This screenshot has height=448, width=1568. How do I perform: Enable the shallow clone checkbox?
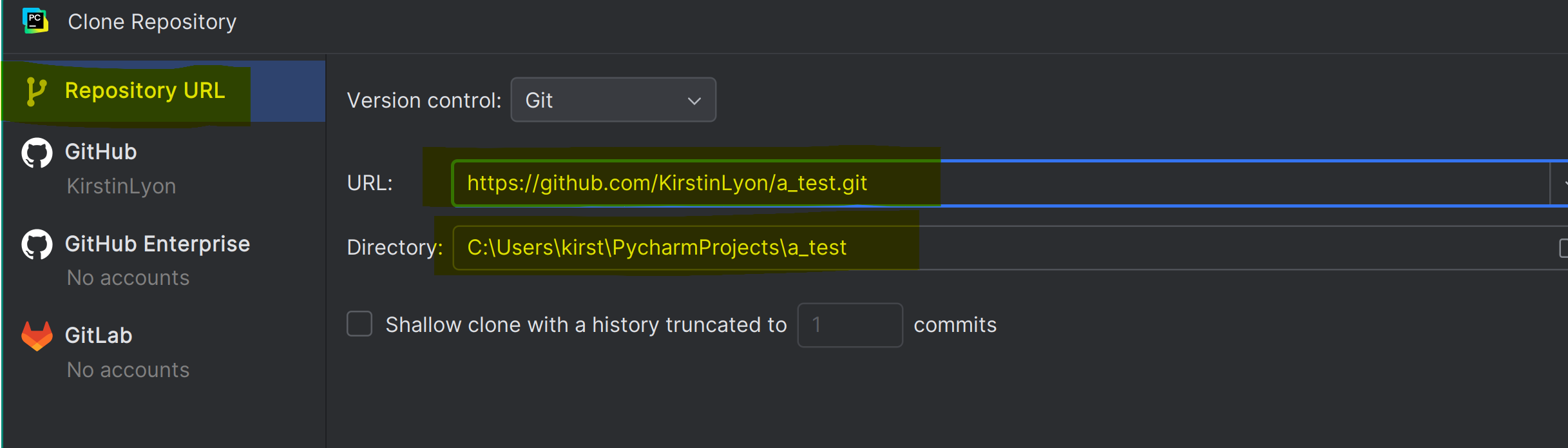point(359,324)
